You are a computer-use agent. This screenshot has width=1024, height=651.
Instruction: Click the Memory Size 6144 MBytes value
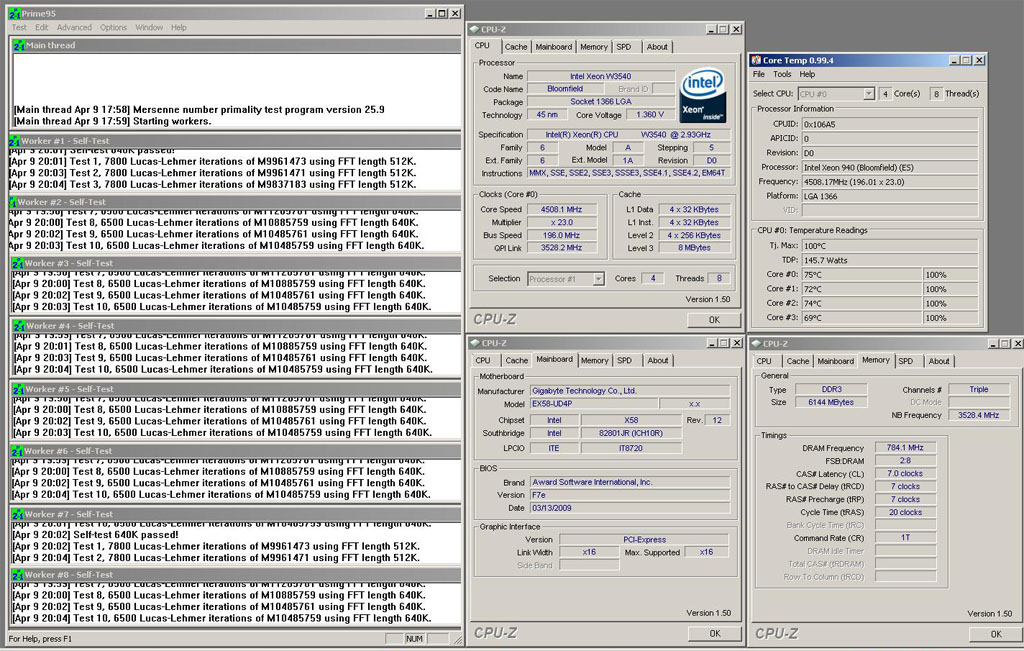point(831,402)
